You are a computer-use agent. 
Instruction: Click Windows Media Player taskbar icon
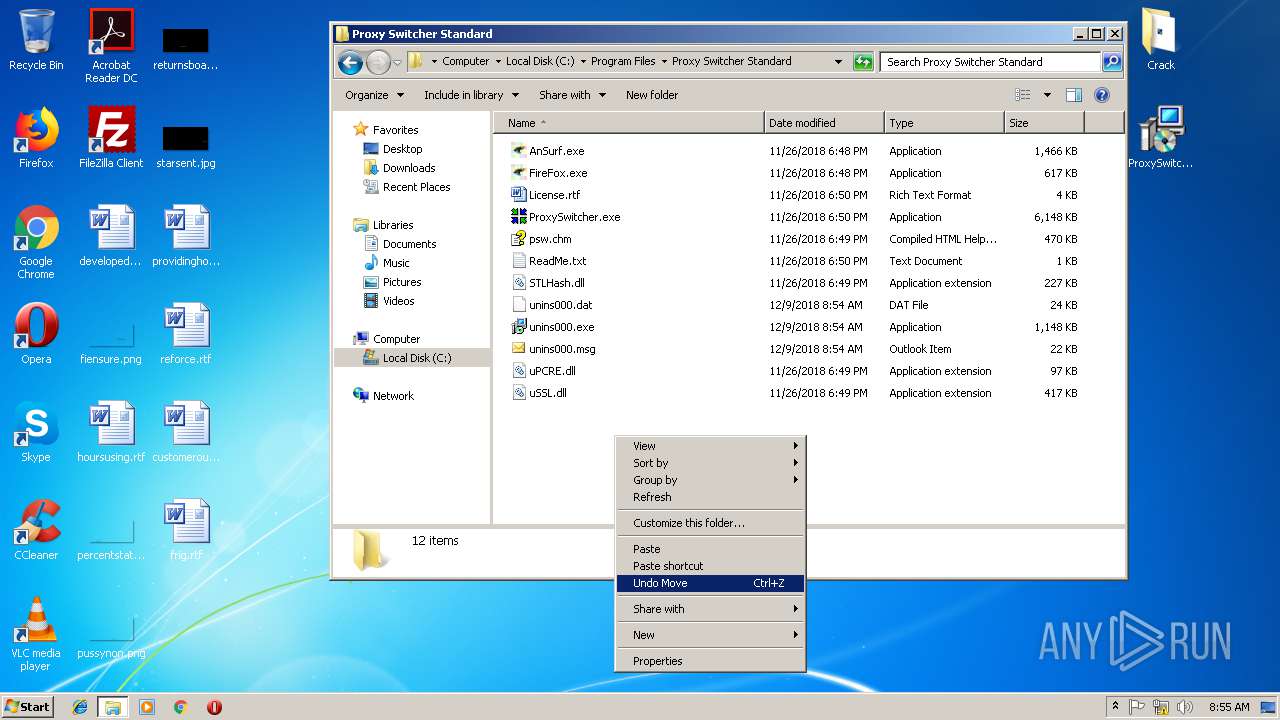coord(147,707)
